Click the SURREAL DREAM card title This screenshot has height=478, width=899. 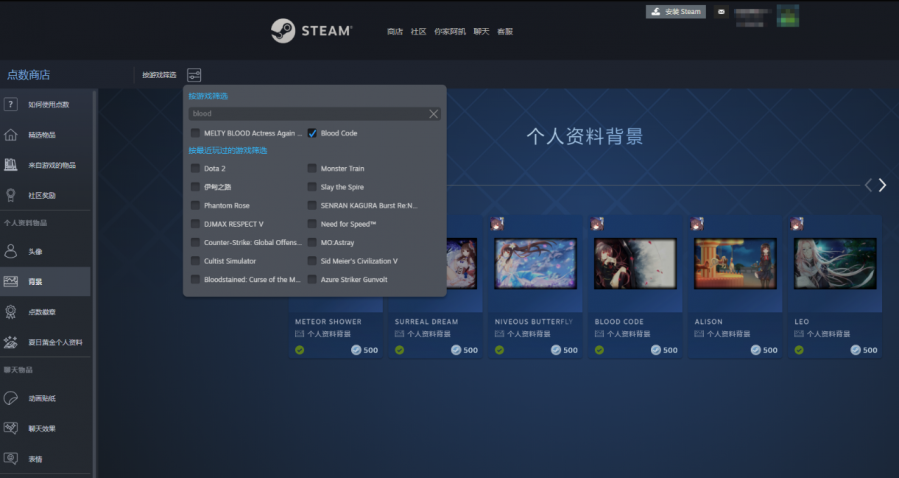[427, 322]
